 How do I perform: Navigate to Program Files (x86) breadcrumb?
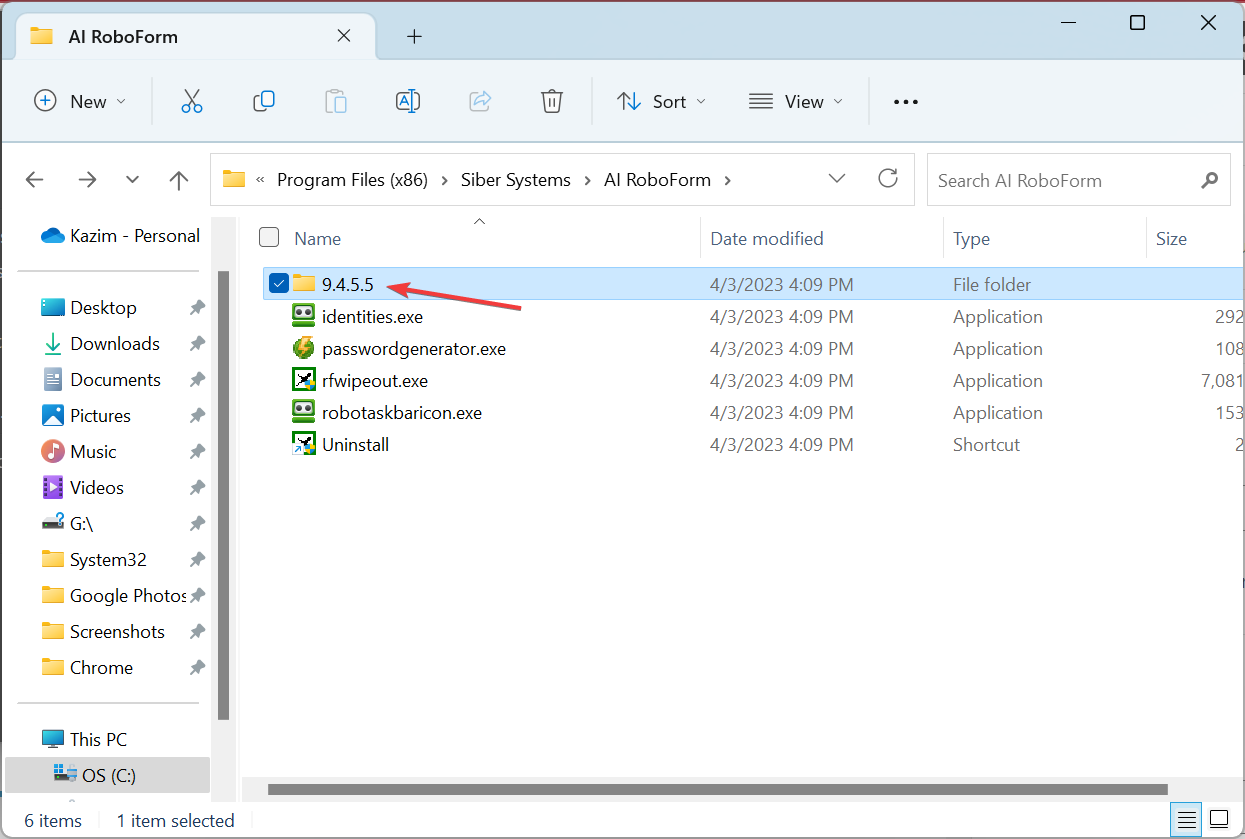(352, 180)
